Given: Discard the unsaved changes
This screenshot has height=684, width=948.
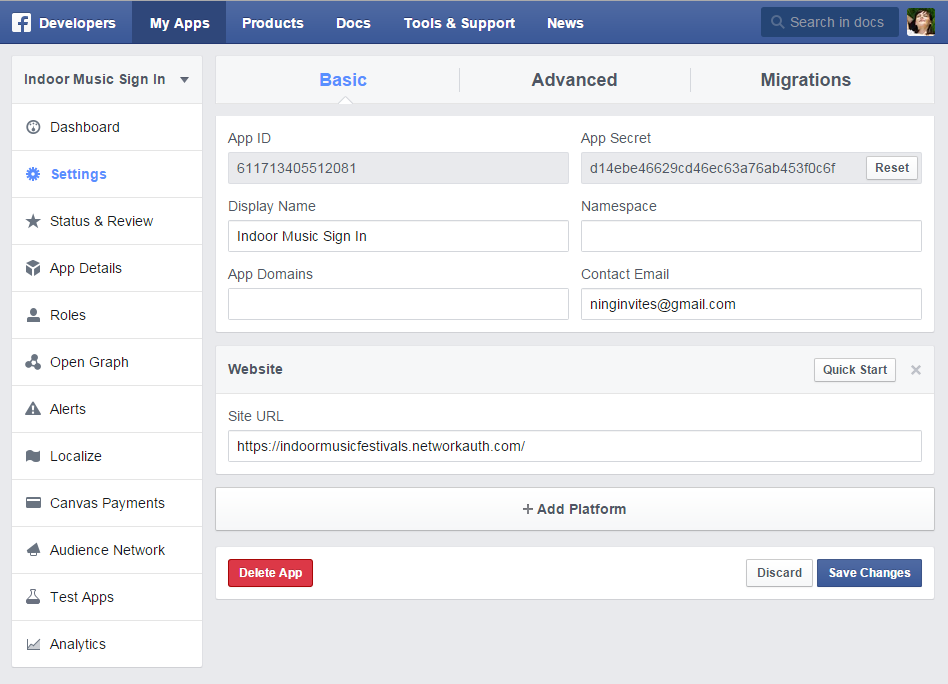Looking at the screenshot, I should click(x=779, y=573).
